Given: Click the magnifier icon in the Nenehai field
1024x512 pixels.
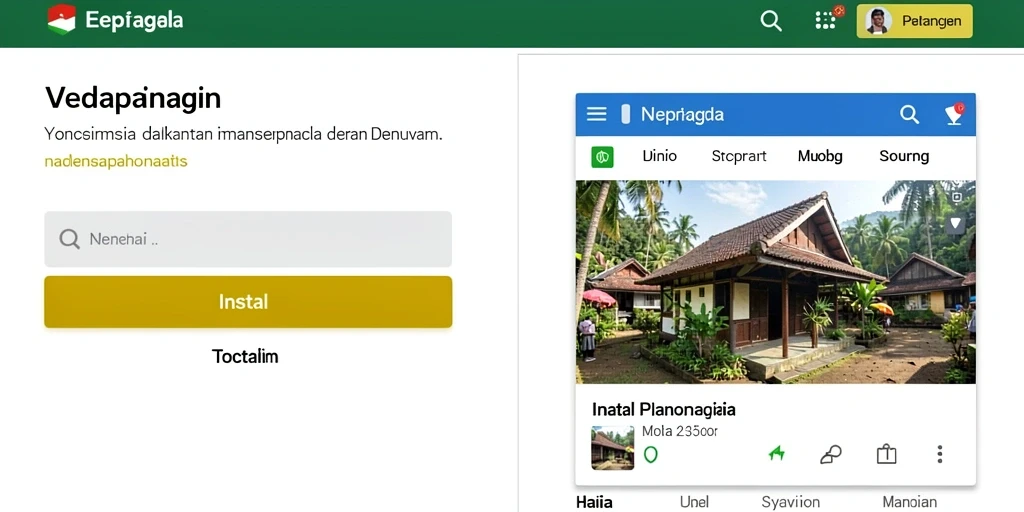Looking at the screenshot, I should click(x=69, y=239).
